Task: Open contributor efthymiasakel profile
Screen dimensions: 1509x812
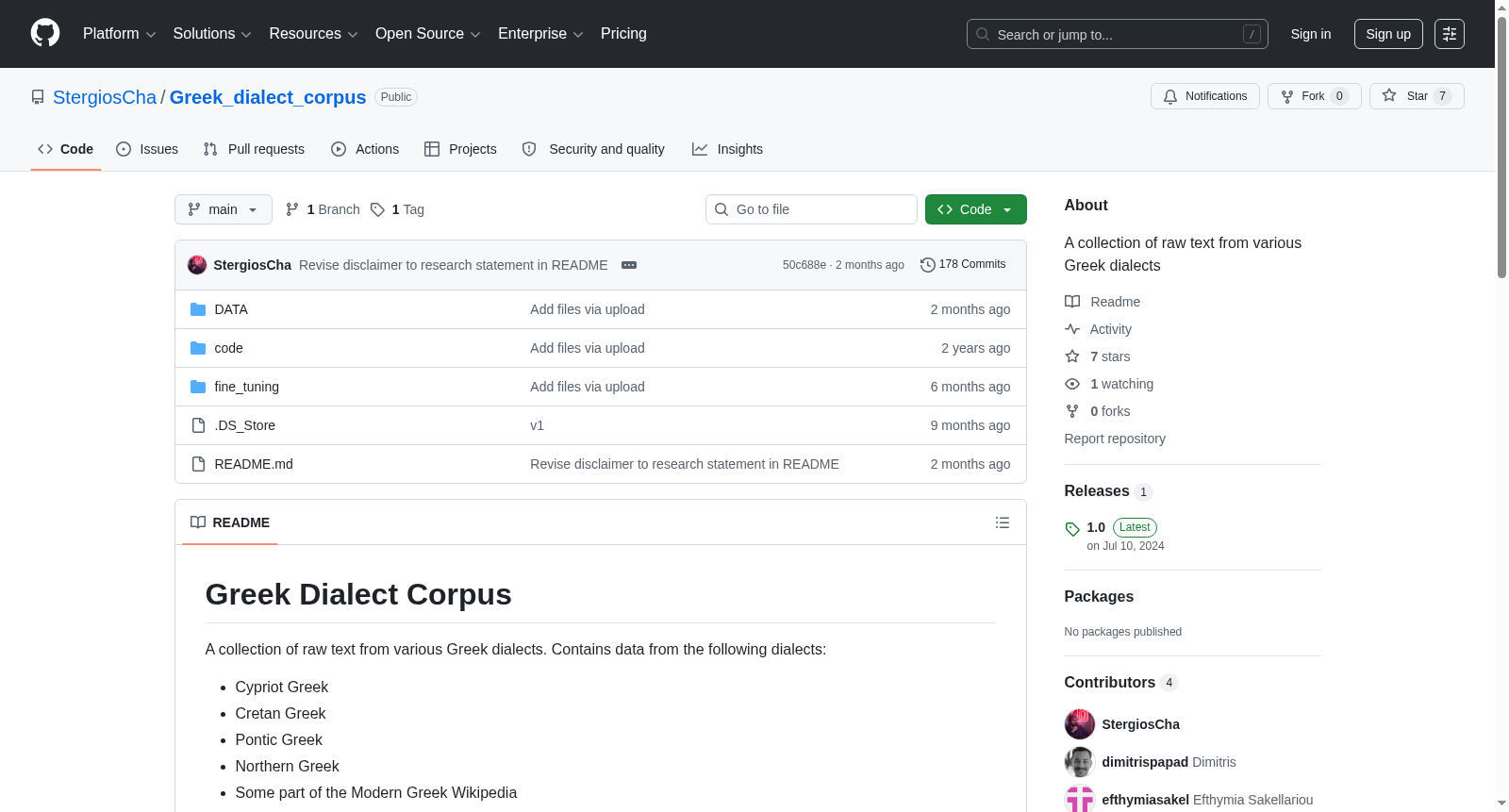Action: pos(1145,800)
